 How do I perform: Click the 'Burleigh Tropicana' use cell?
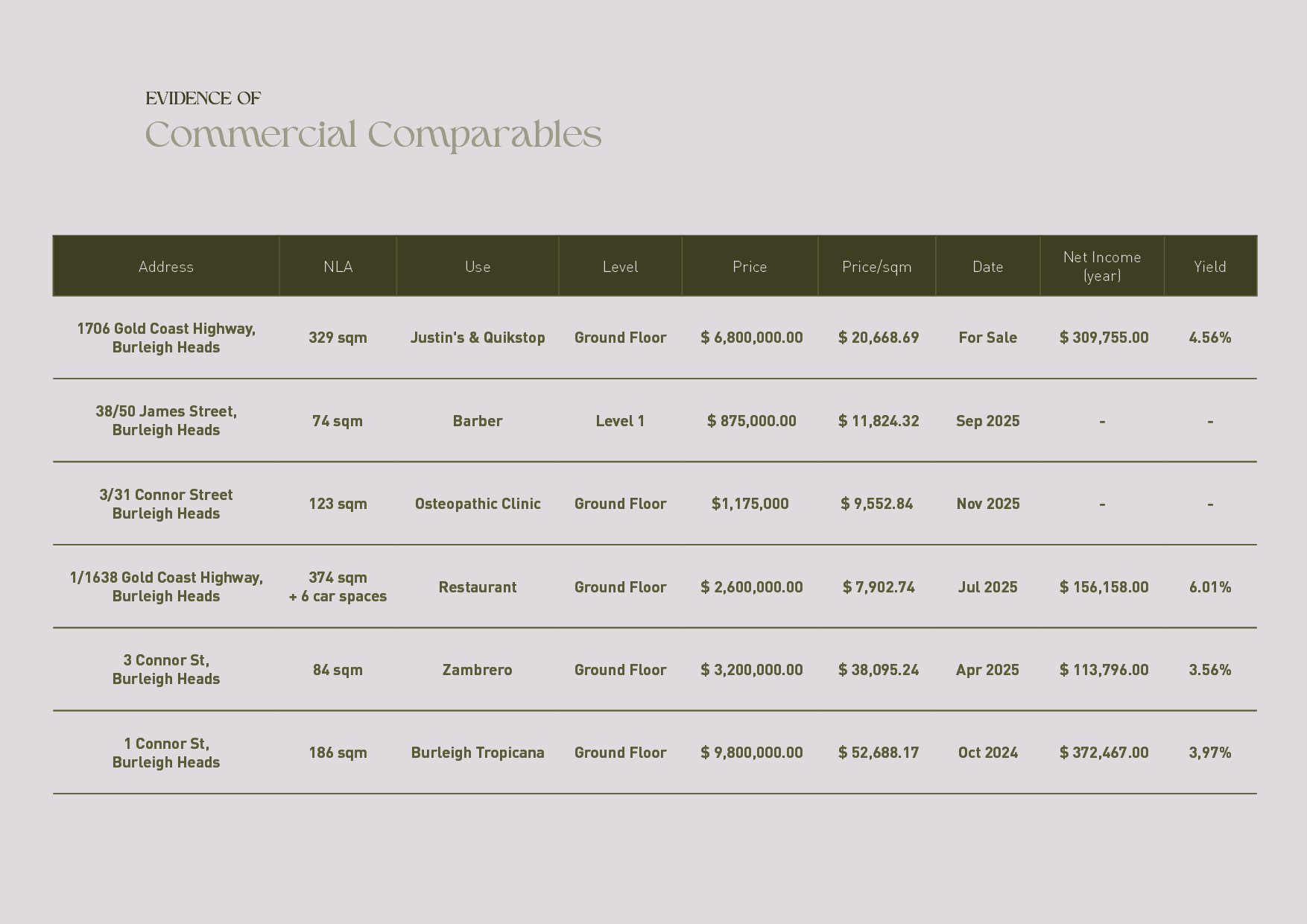pyautogui.click(x=478, y=753)
